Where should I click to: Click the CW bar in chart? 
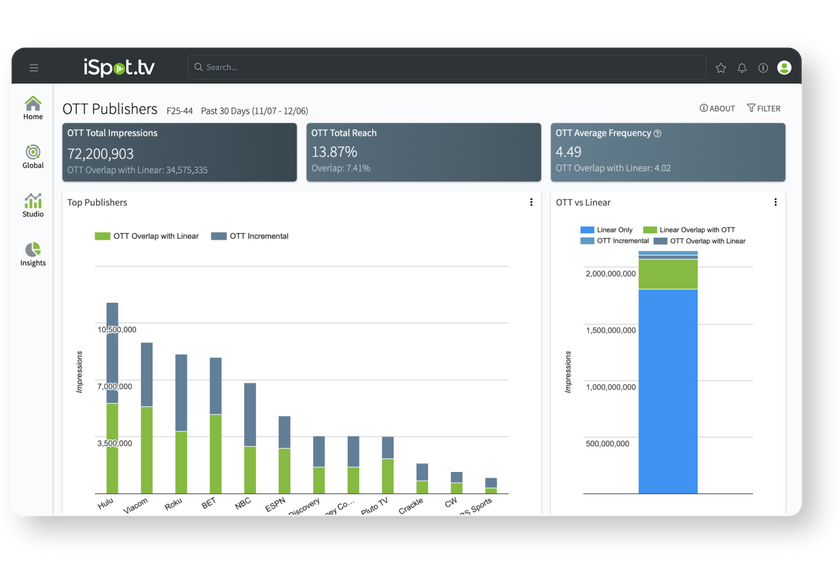tap(456, 482)
